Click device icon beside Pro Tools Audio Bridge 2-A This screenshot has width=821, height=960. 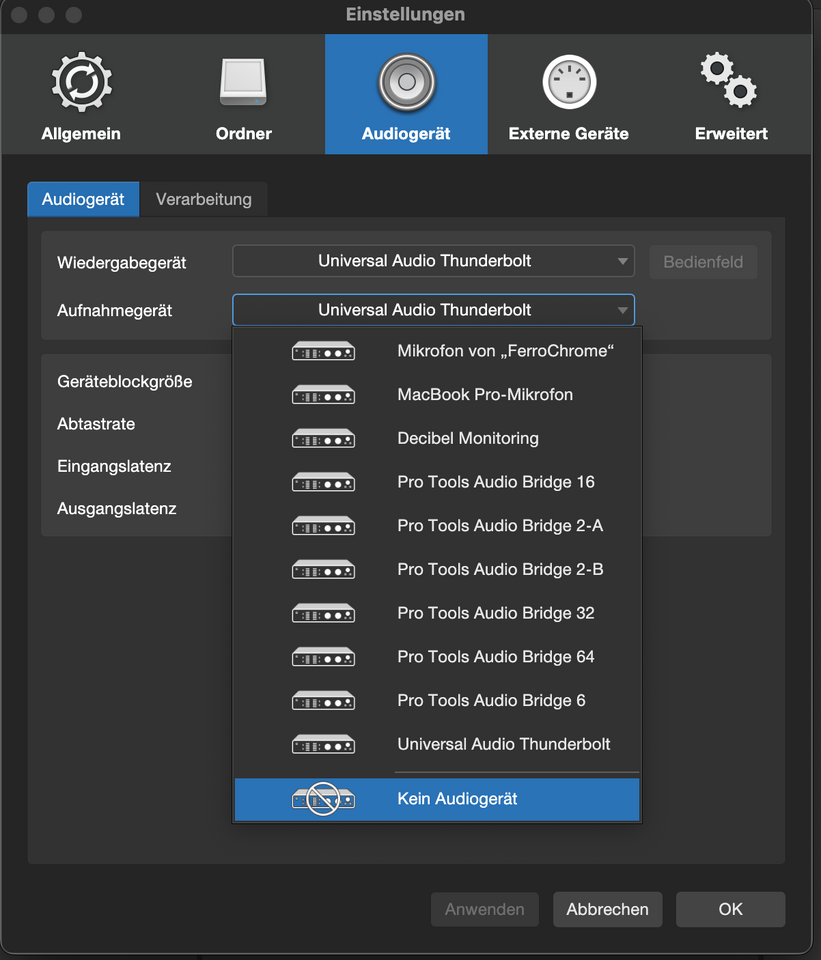[x=323, y=526]
